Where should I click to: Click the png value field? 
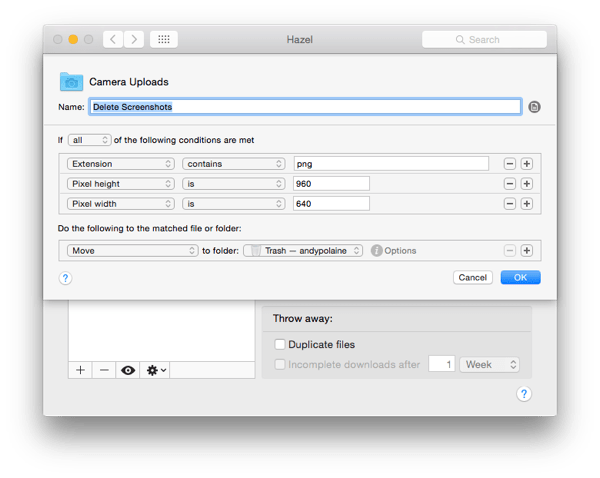click(x=391, y=164)
